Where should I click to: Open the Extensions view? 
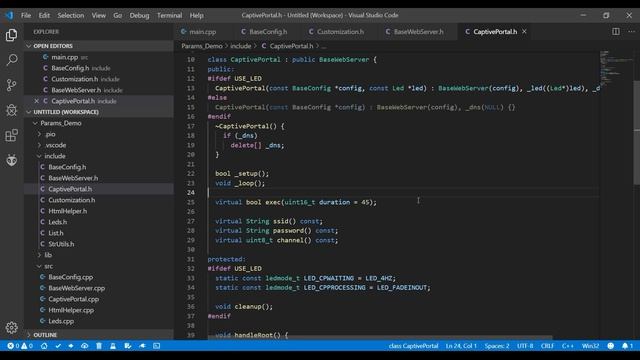11,135
